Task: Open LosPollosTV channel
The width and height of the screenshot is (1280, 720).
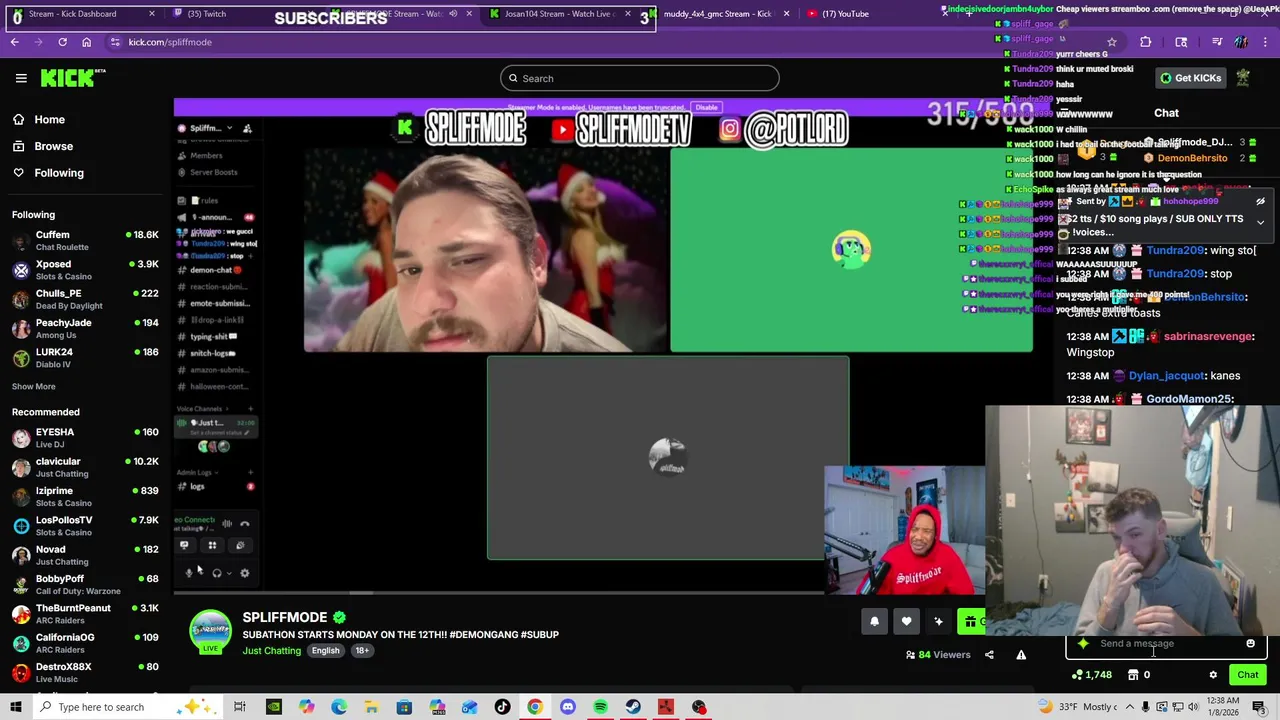Action: tap(85, 525)
